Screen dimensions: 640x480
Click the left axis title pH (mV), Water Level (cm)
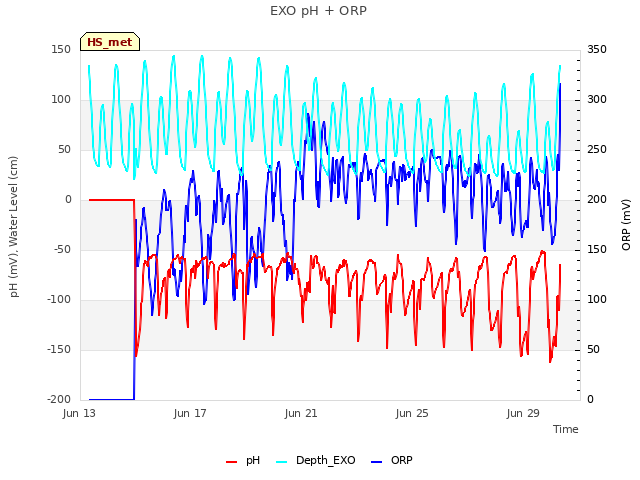[x=13, y=227]
